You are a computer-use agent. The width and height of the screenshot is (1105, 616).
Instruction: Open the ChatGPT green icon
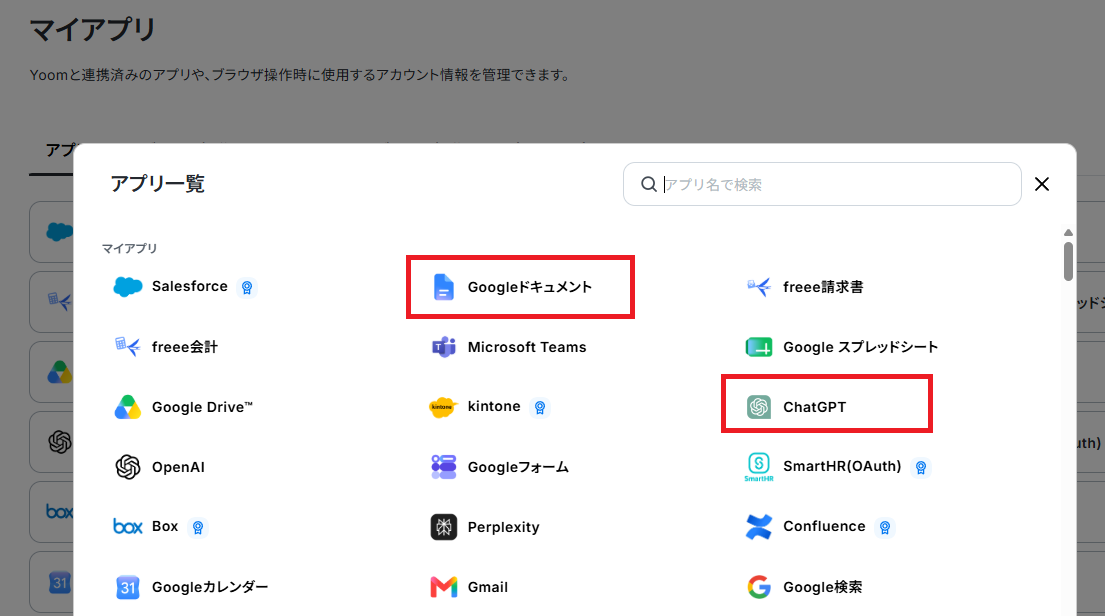coord(759,407)
